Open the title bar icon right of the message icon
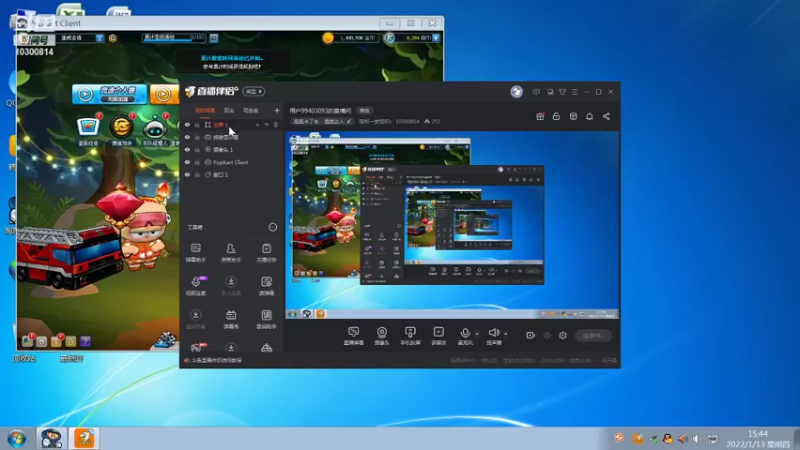This screenshot has height=450, width=800. tap(550, 92)
